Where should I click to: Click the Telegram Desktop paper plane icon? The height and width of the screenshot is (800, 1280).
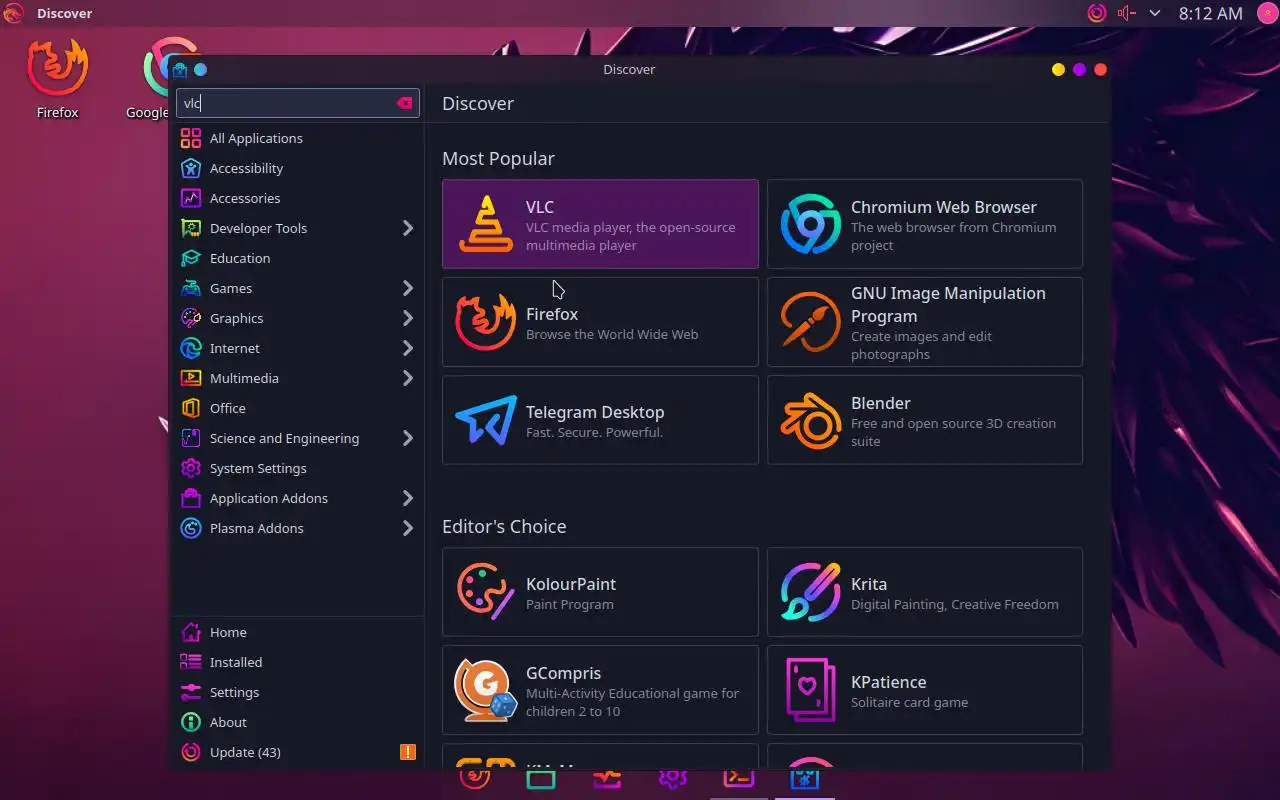click(486, 420)
